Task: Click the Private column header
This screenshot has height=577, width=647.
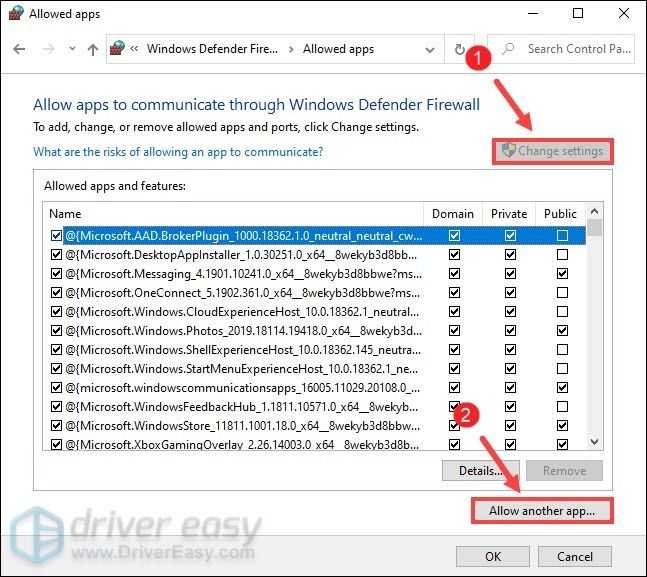Action: click(x=509, y=214)
